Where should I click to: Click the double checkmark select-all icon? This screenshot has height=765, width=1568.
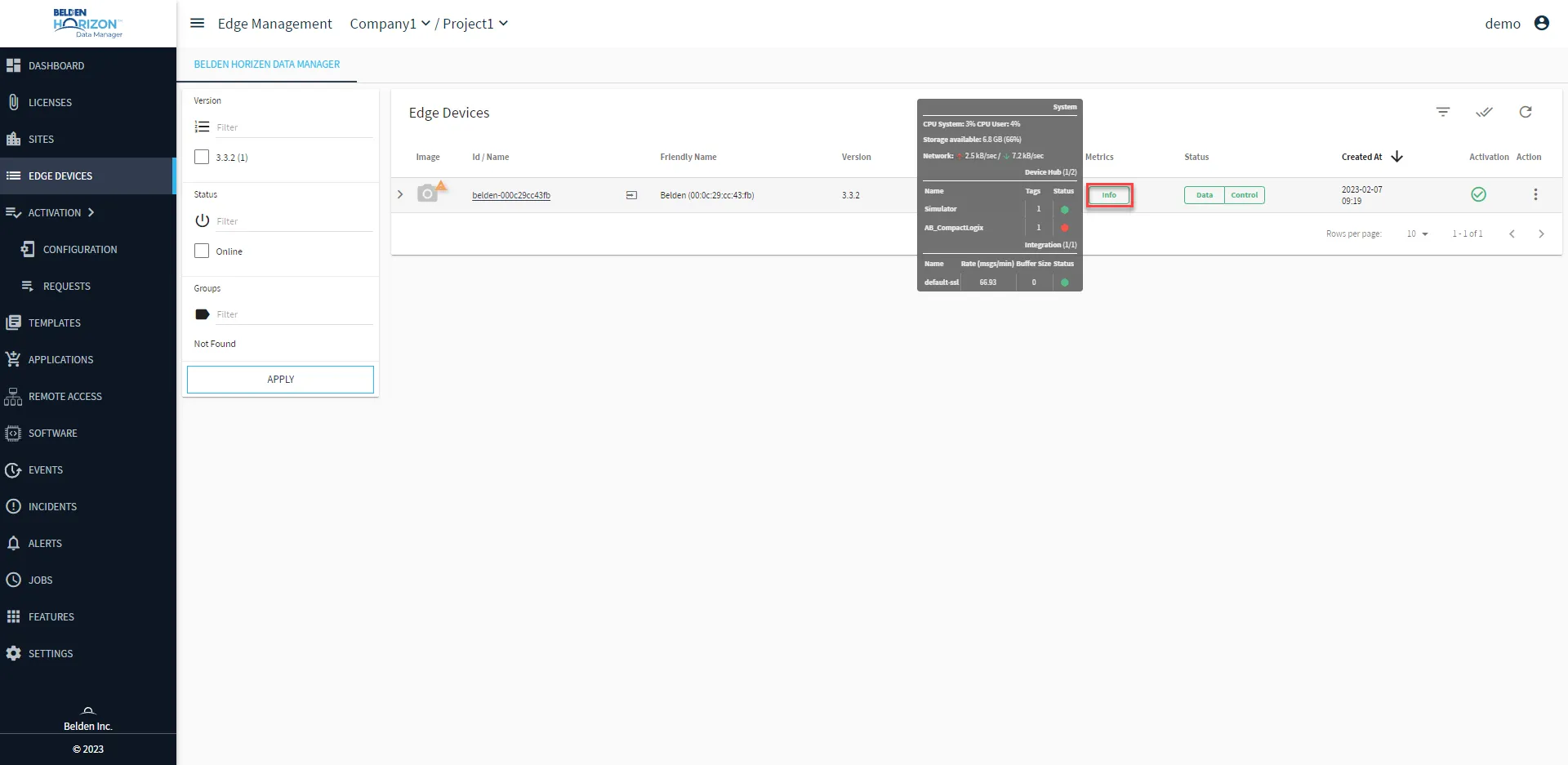(1484, 112)
